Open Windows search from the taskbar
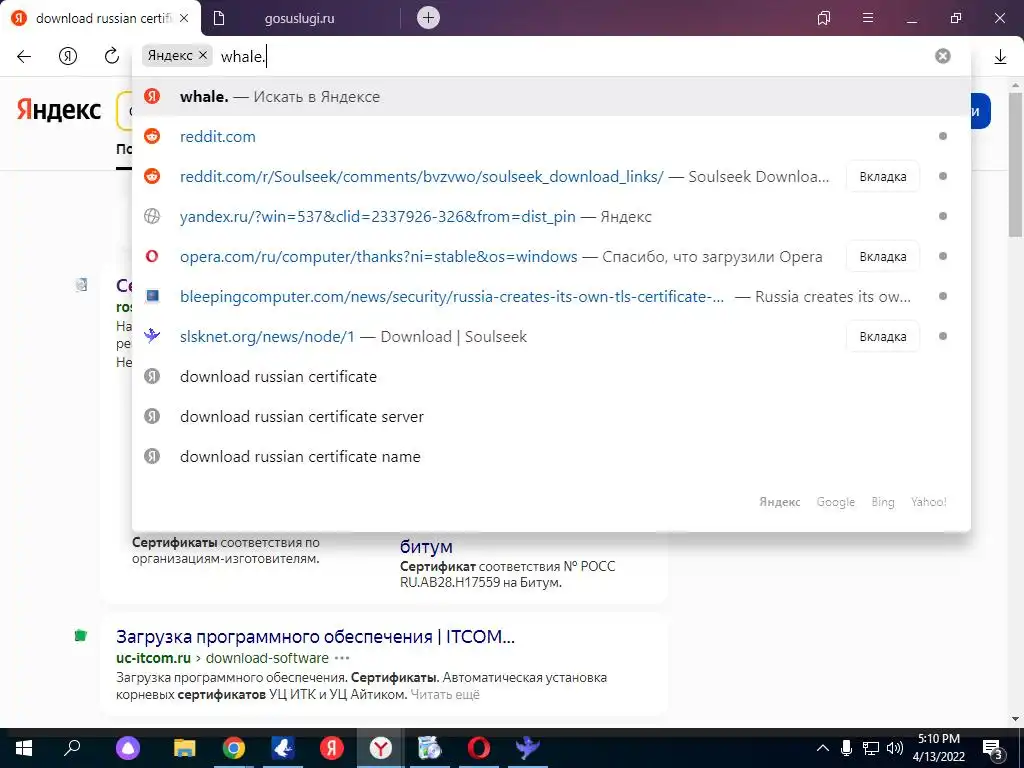Viewport: 1024px width, 768px height. coord(72,748)
